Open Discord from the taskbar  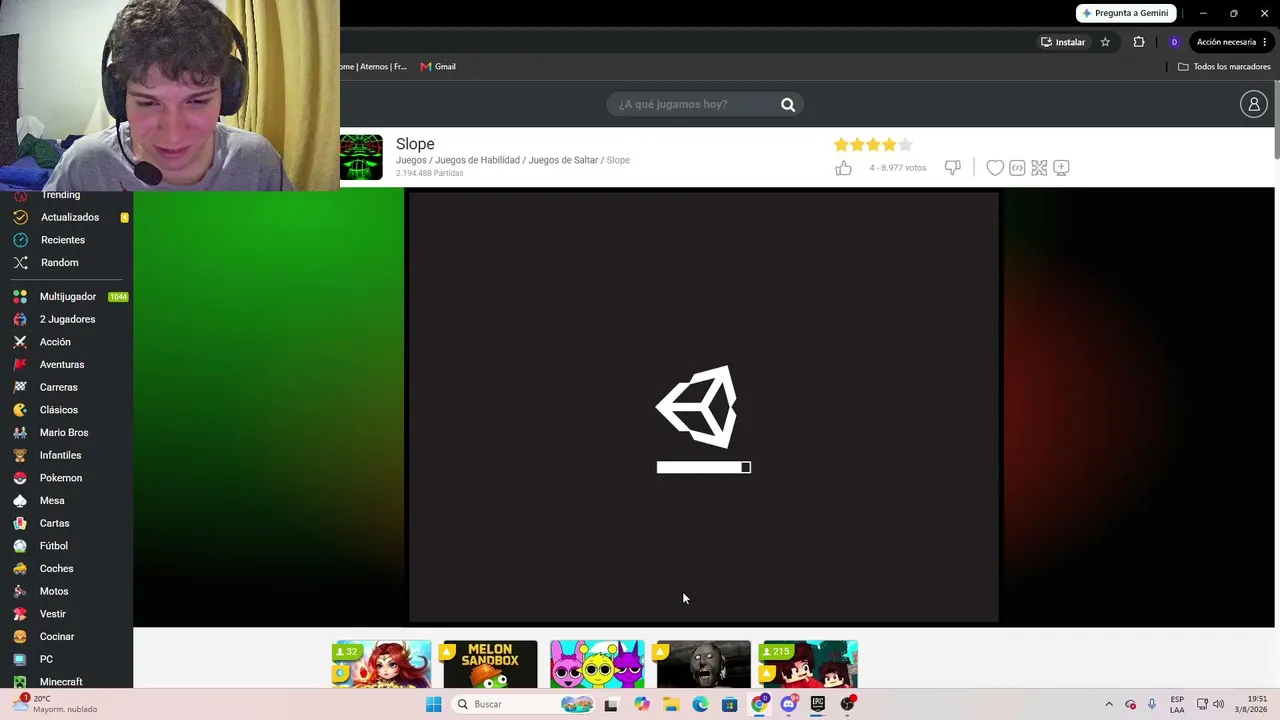(x=788, y=704)
